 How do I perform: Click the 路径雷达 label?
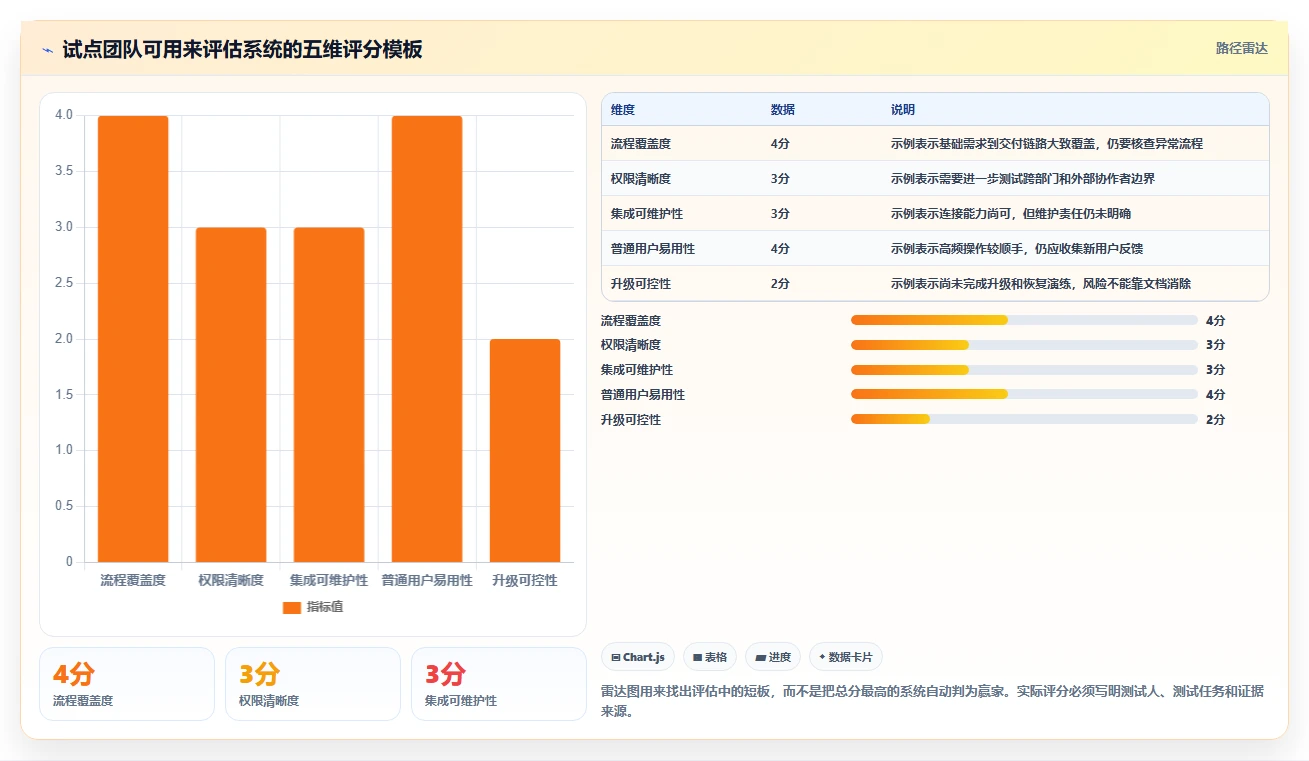point(1242,48)
